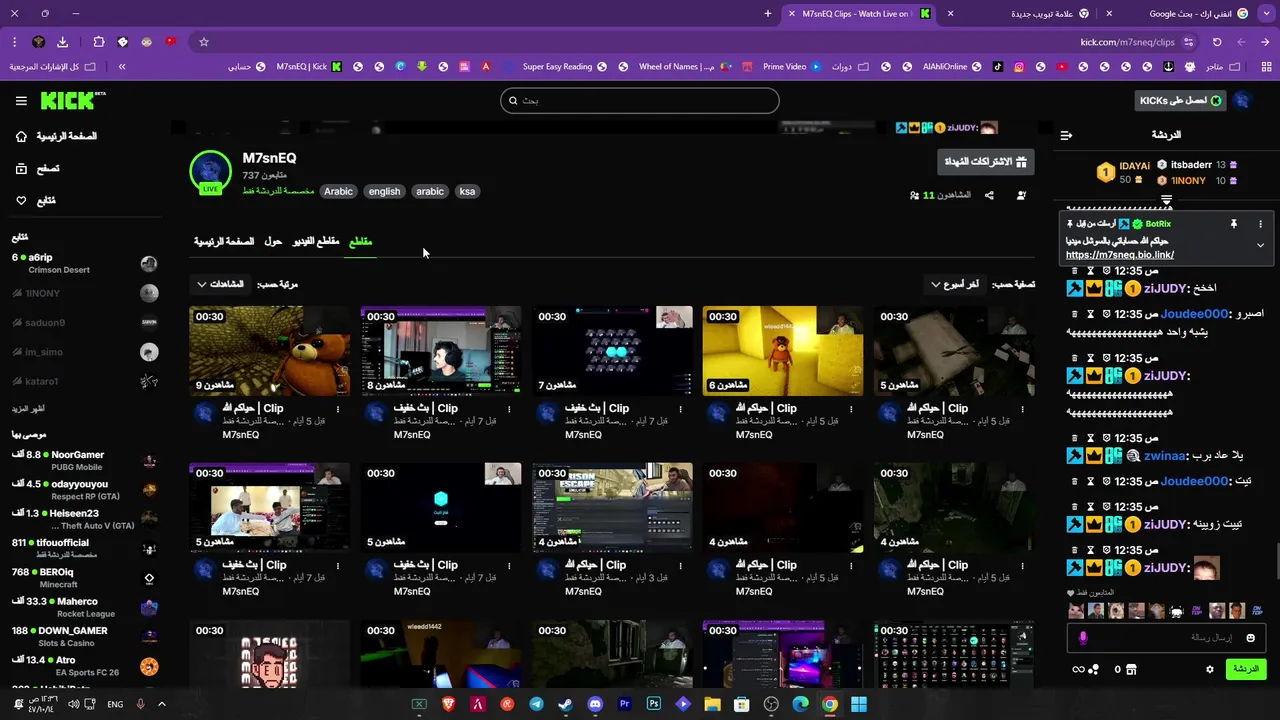Open Windows Start button

click(x=859, y=704)
